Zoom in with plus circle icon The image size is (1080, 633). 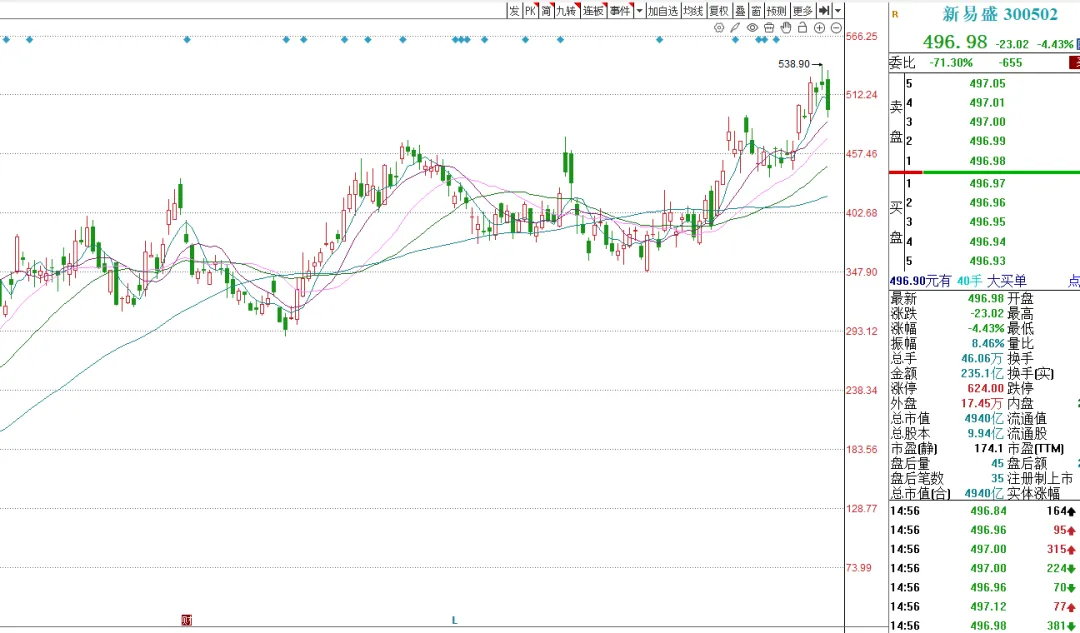click(820, 28)
